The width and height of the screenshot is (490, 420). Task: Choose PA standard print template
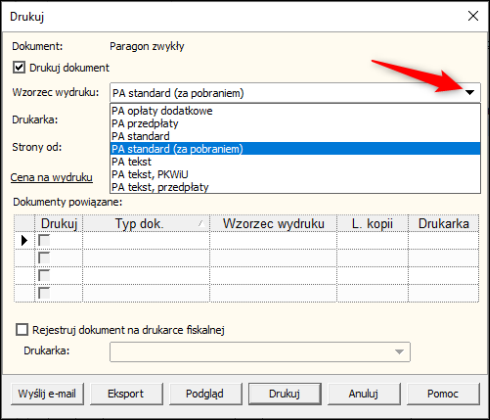tap(295, 136)
